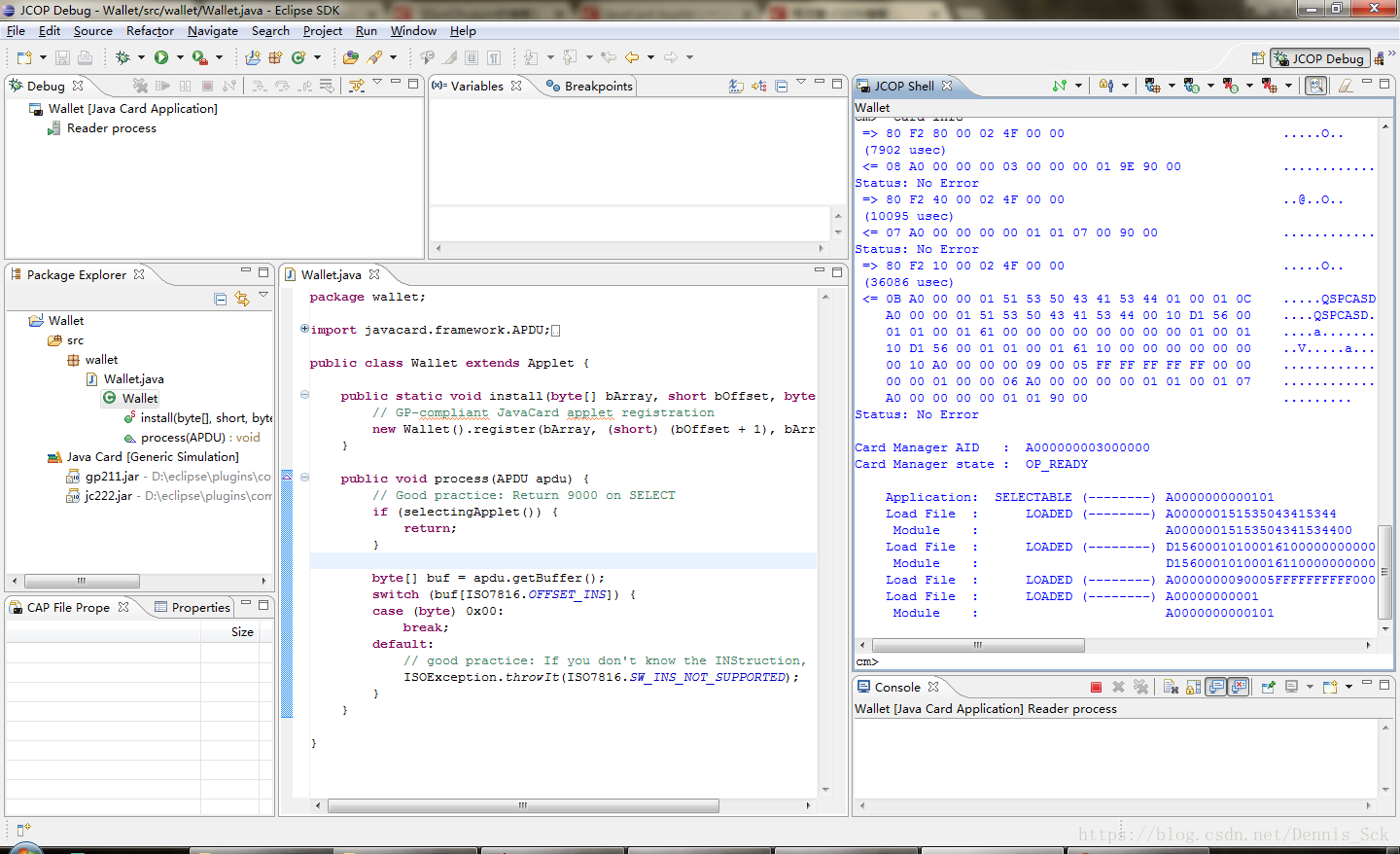Click the Back navigation yellow arrow
Screen dimensions: 1400x854
(632, 57)
